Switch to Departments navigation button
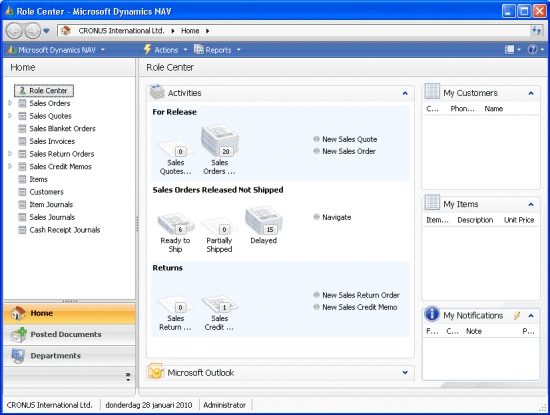 click(x=69, y=356)
